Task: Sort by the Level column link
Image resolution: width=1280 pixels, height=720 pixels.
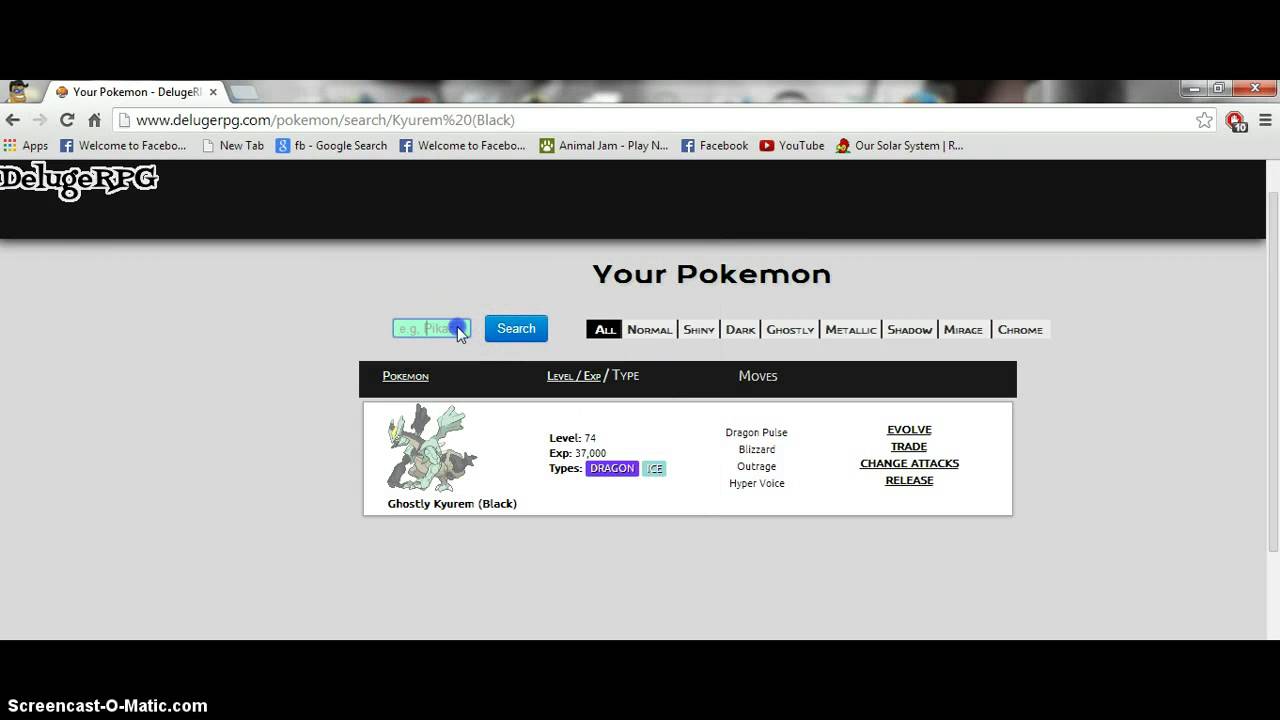Action: click(x=559, y=376)
